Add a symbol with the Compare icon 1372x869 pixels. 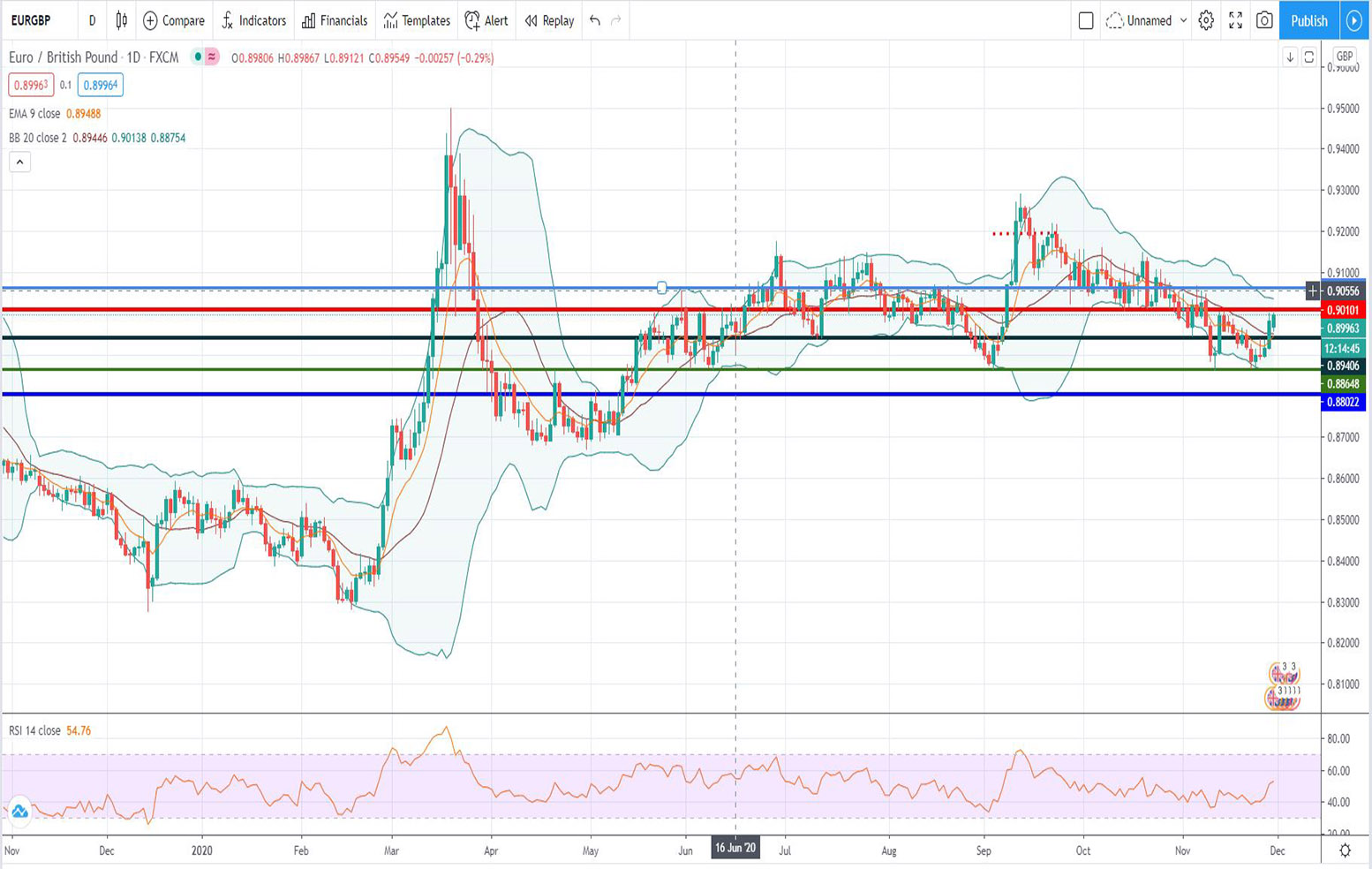151,19
